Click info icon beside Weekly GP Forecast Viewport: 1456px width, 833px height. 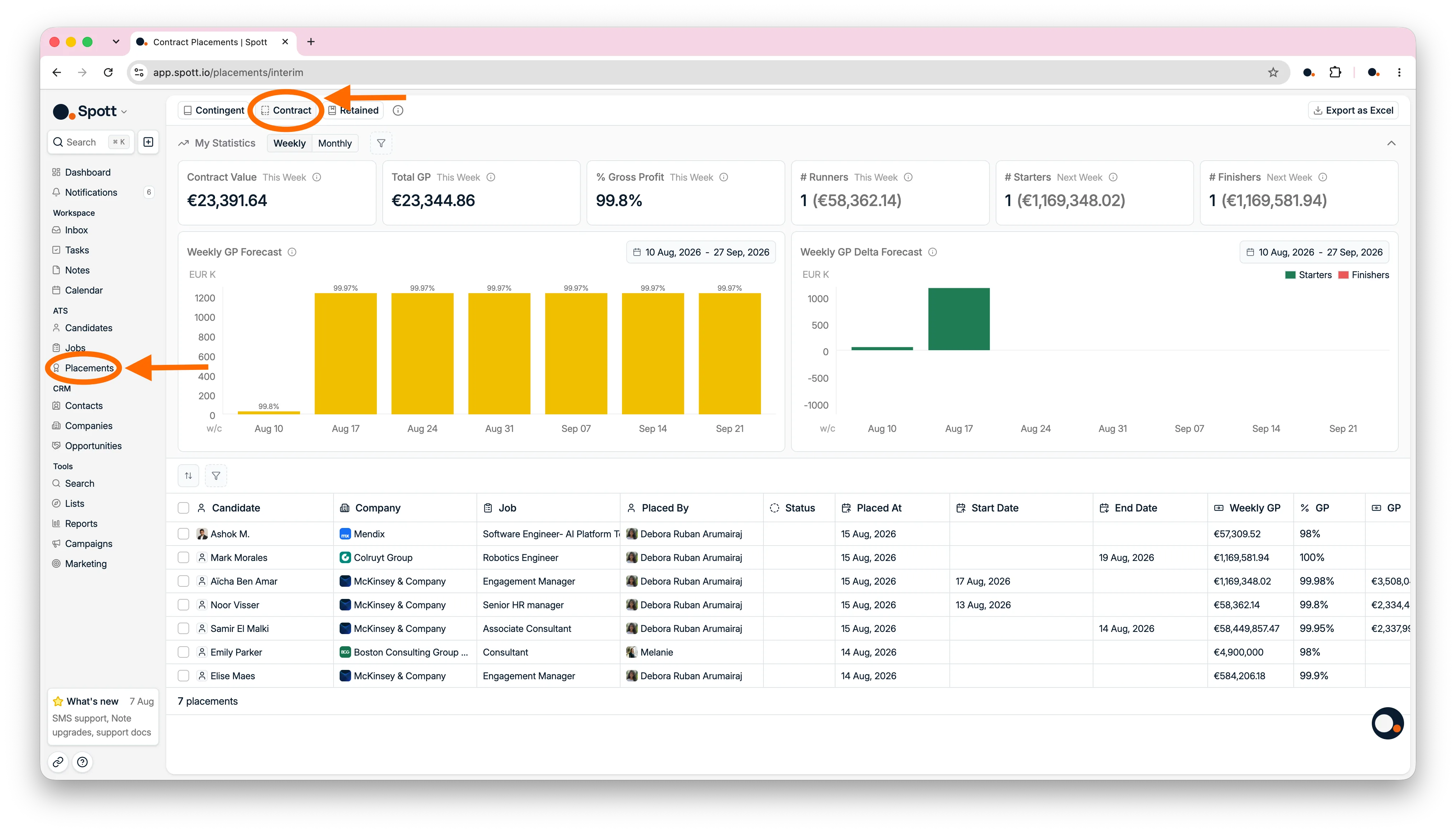pyautogui.click(x=292, y=252)
